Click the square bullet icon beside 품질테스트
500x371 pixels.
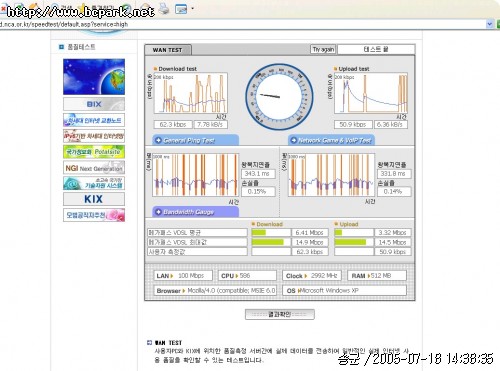pos(61,47)
